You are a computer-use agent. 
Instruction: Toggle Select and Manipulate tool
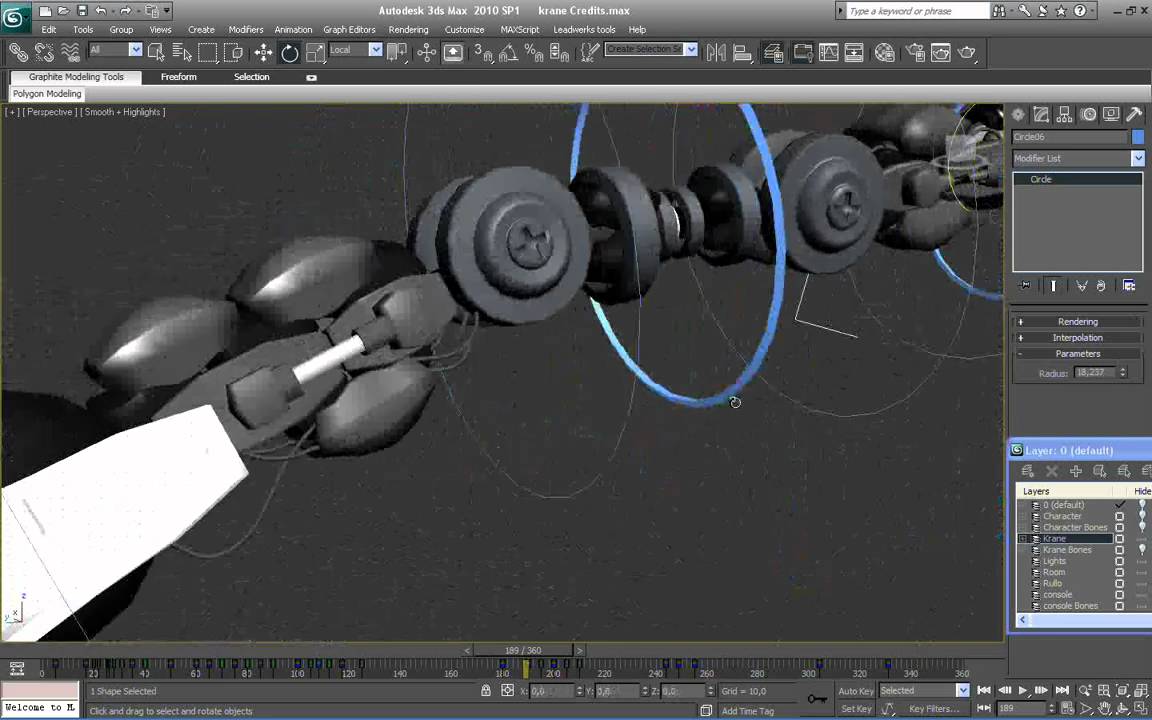click(x=426, y=52)
